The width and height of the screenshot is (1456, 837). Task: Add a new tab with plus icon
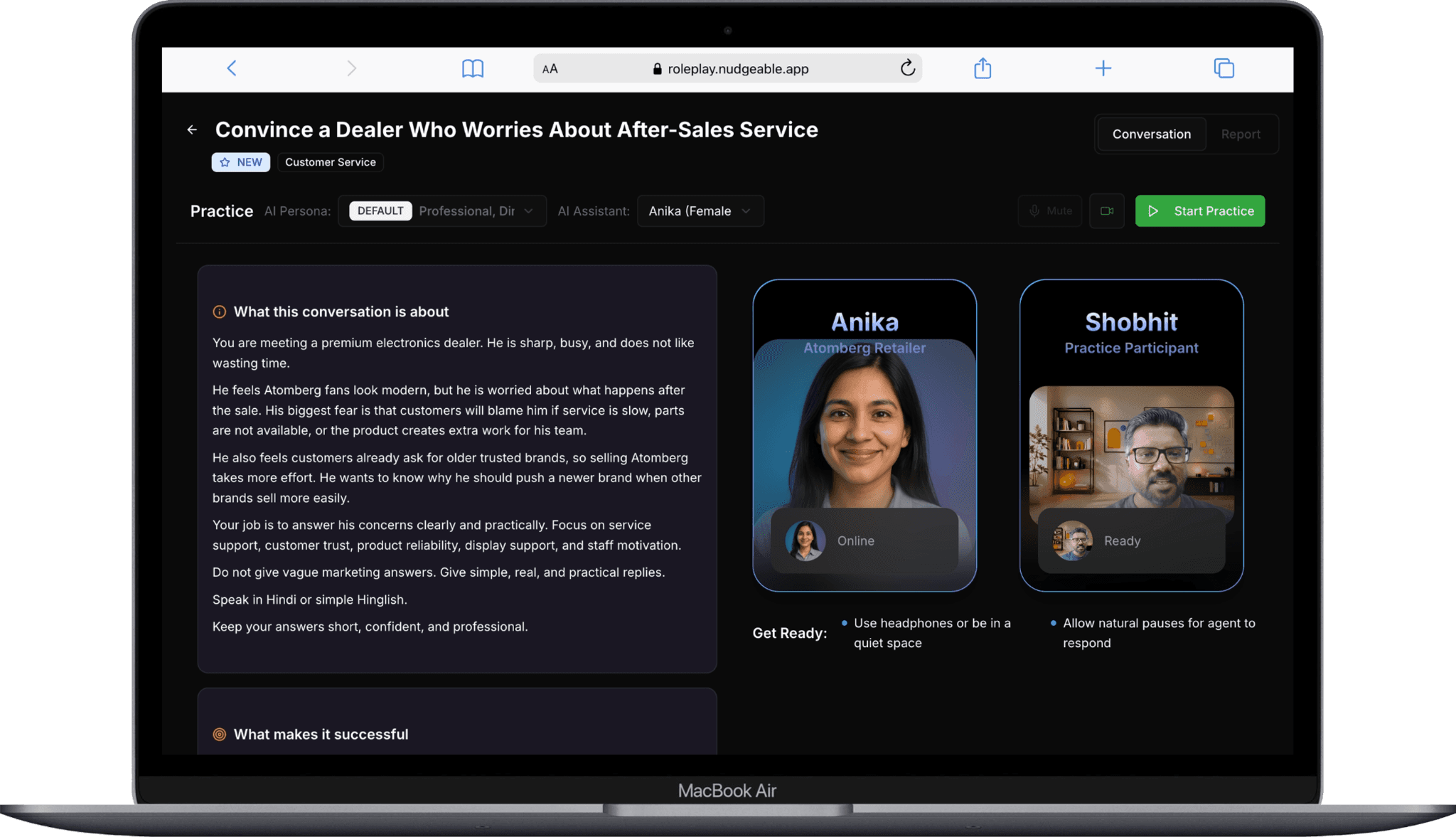1103,68
